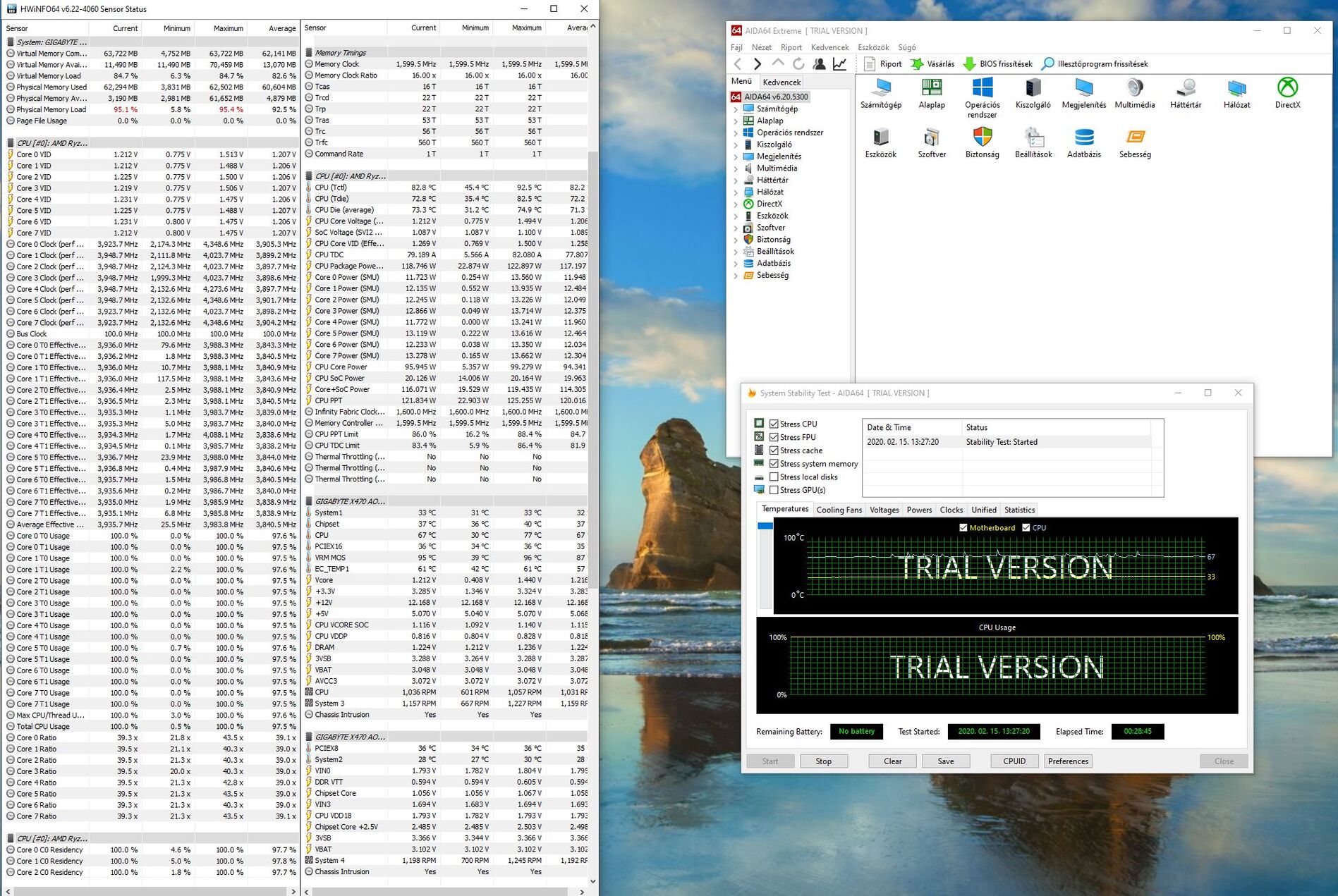Click the AIDA64 toolbar refresh icon
1338x896 pixels.
(798, 64)
